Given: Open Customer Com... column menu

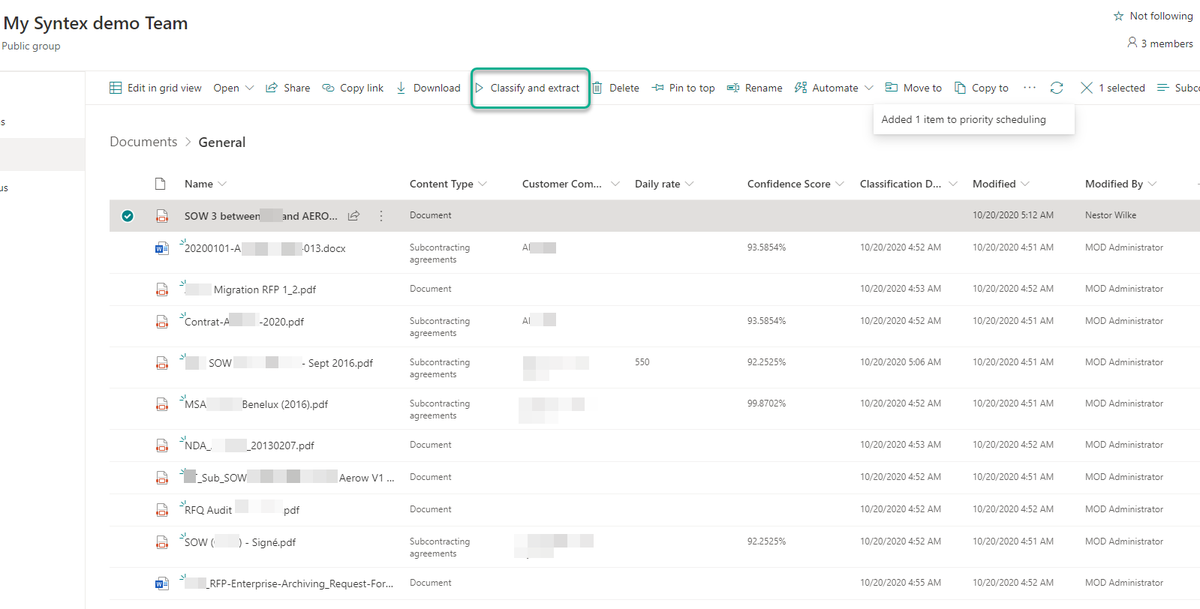Looking at the screenshot, I should pyautogui.click(x=571, y=184).
